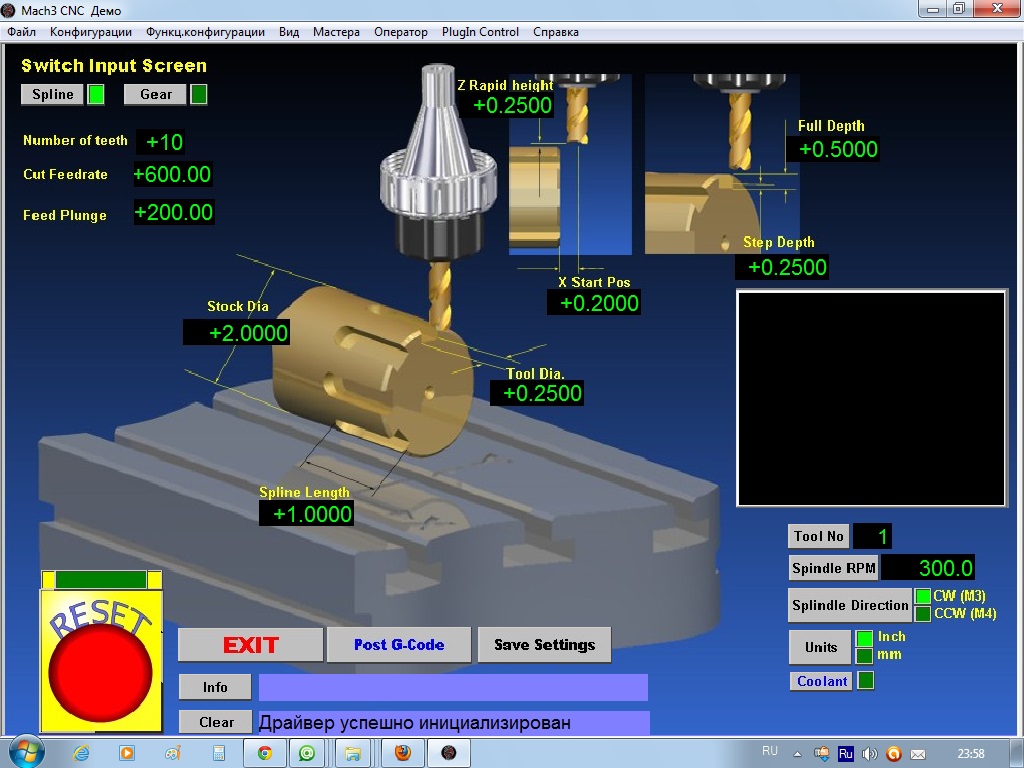Toggle the Gear mode LED
Viewport: 1024px width, 768px height.
tap(199, 94)
